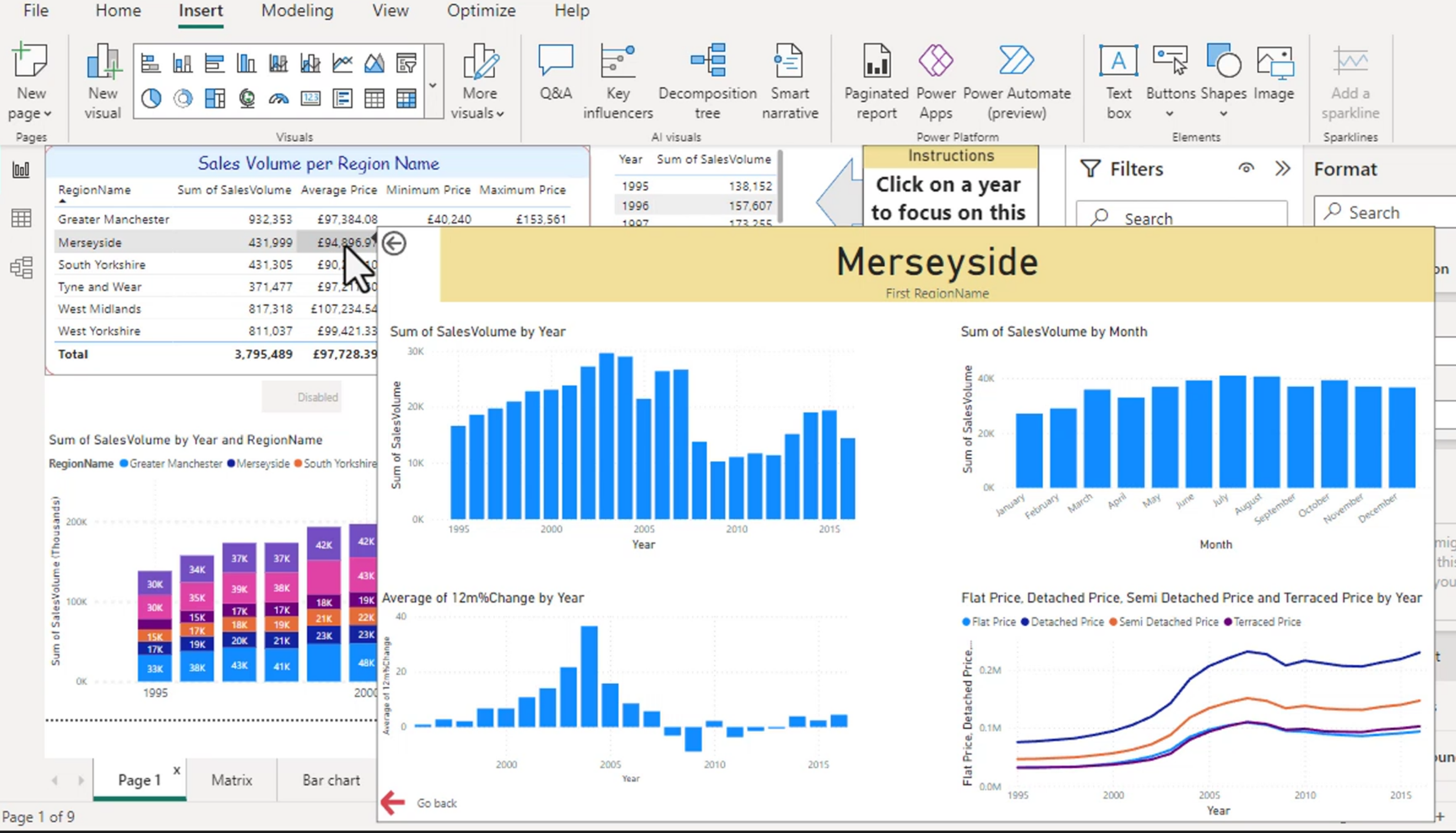
Task: Insert a Key influencers visual
Action: click(x=618, y=81)
